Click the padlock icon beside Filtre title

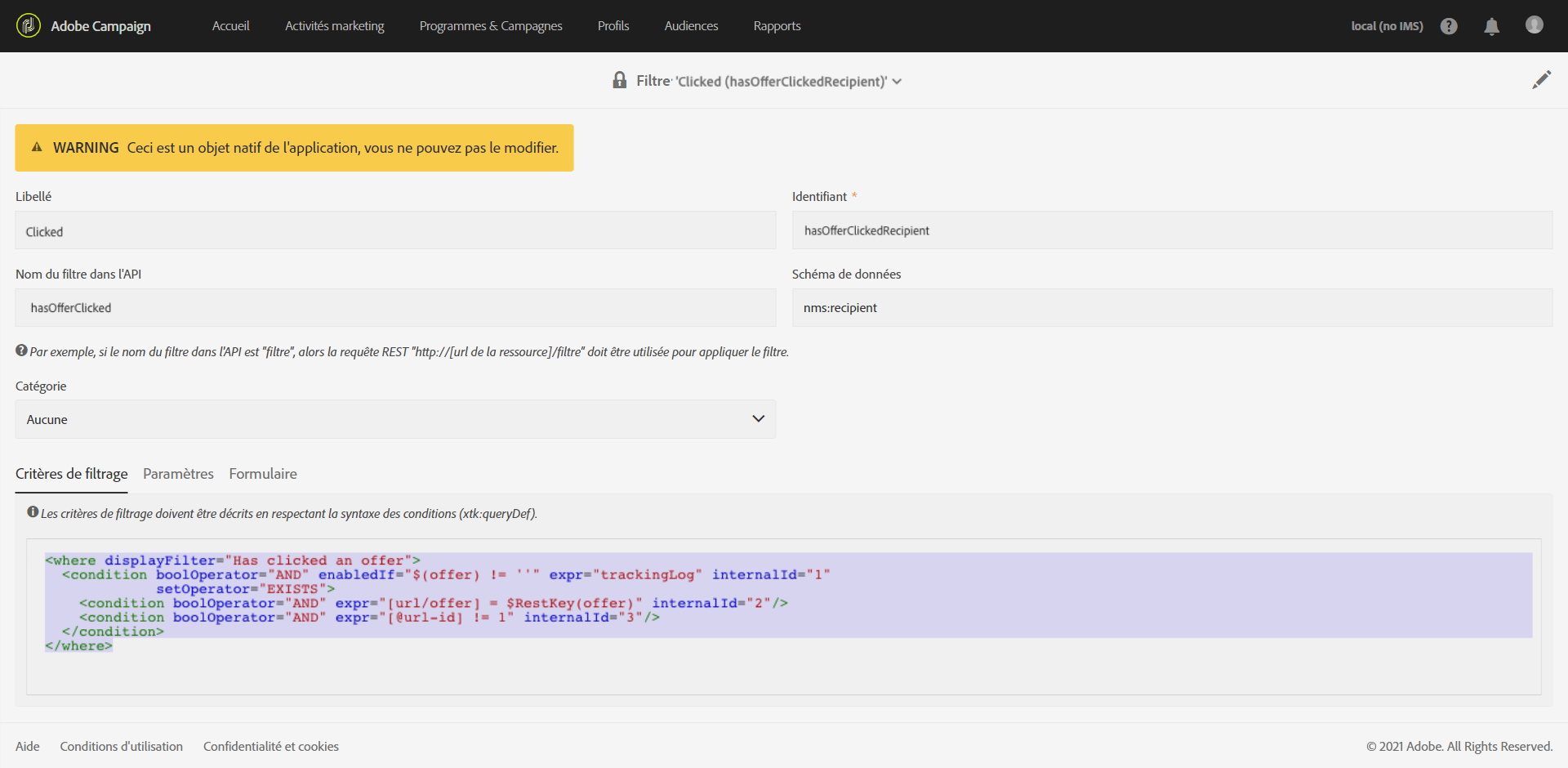point(620,80)
